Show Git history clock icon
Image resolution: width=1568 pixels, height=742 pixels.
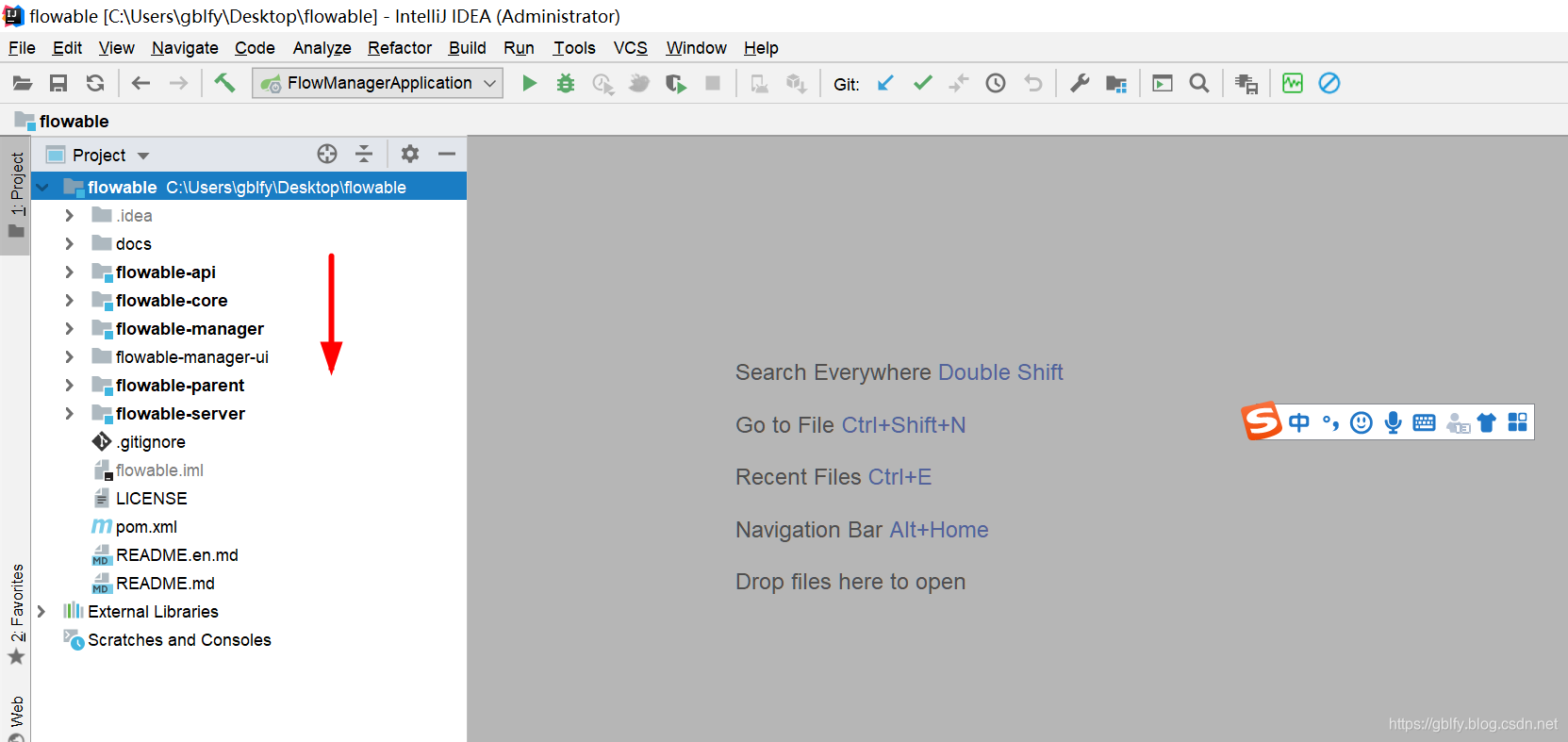click(996, 84)
